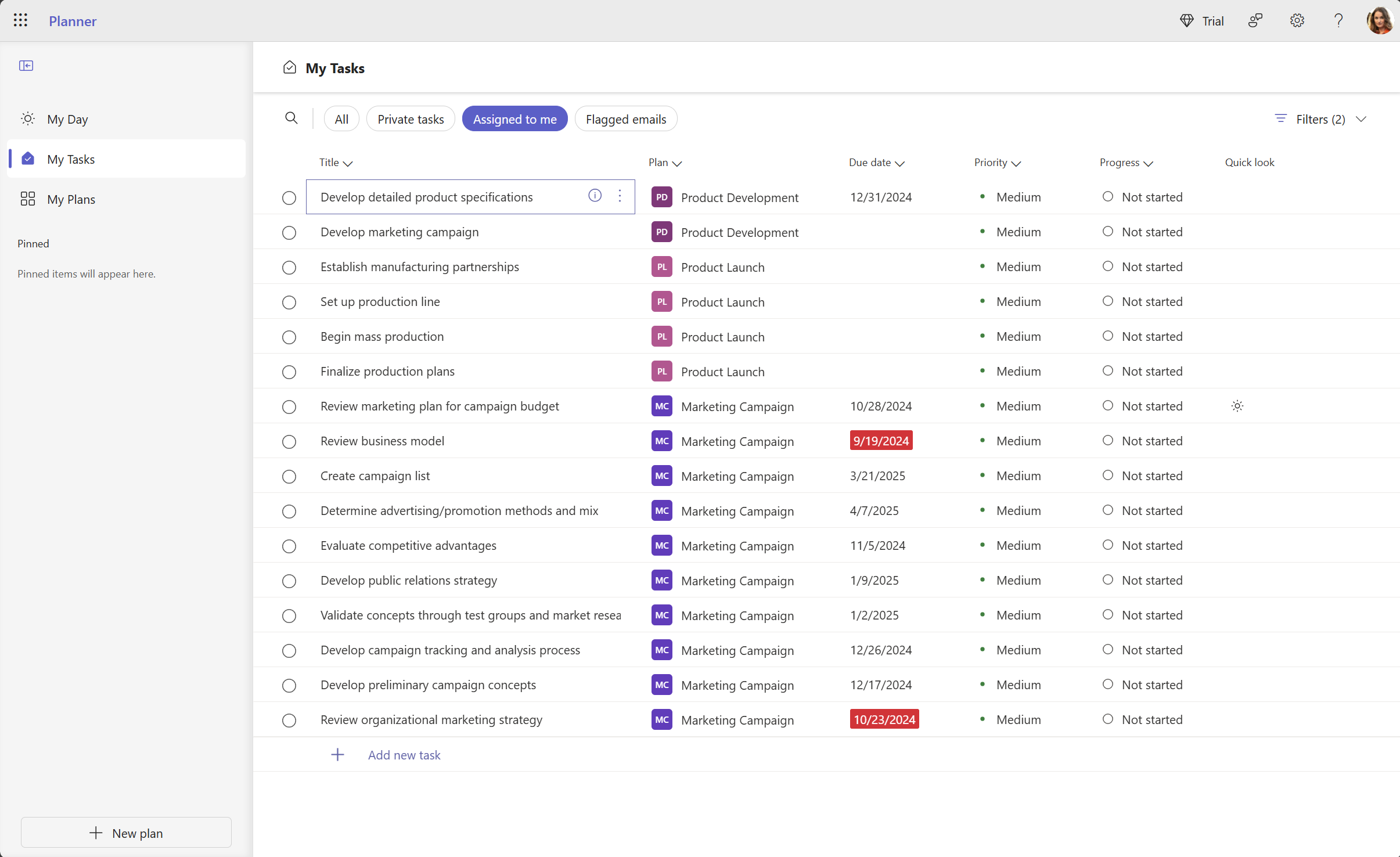This screenshot has height=857, width=1400.
Task: Expand the Filters dropdown in top right
Action: point(1361,119)
